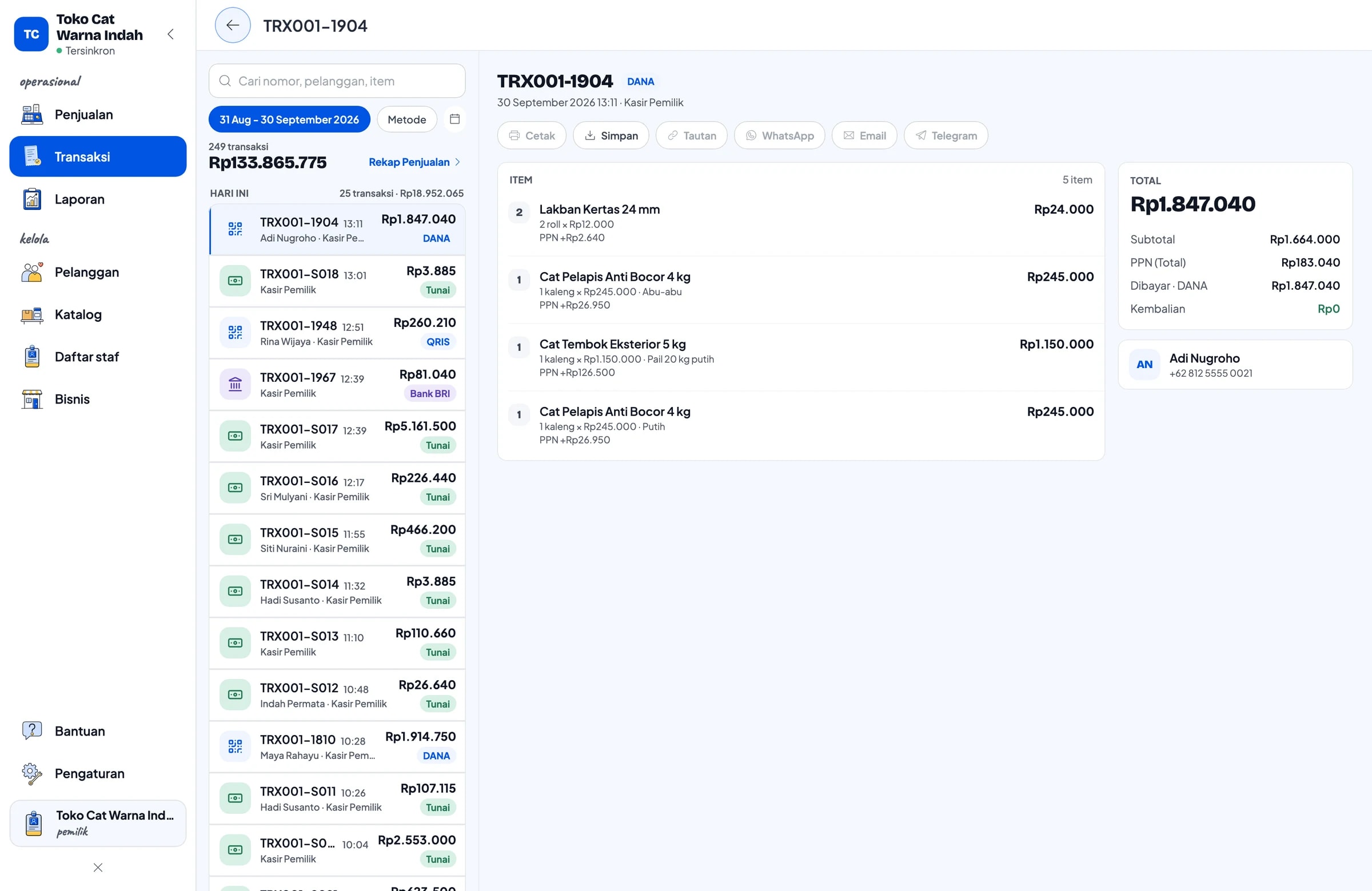Screen dimensions: 1372x891
Task: Focus the Cari nomor, pelanggan, item search field
Action: (337, 81)
